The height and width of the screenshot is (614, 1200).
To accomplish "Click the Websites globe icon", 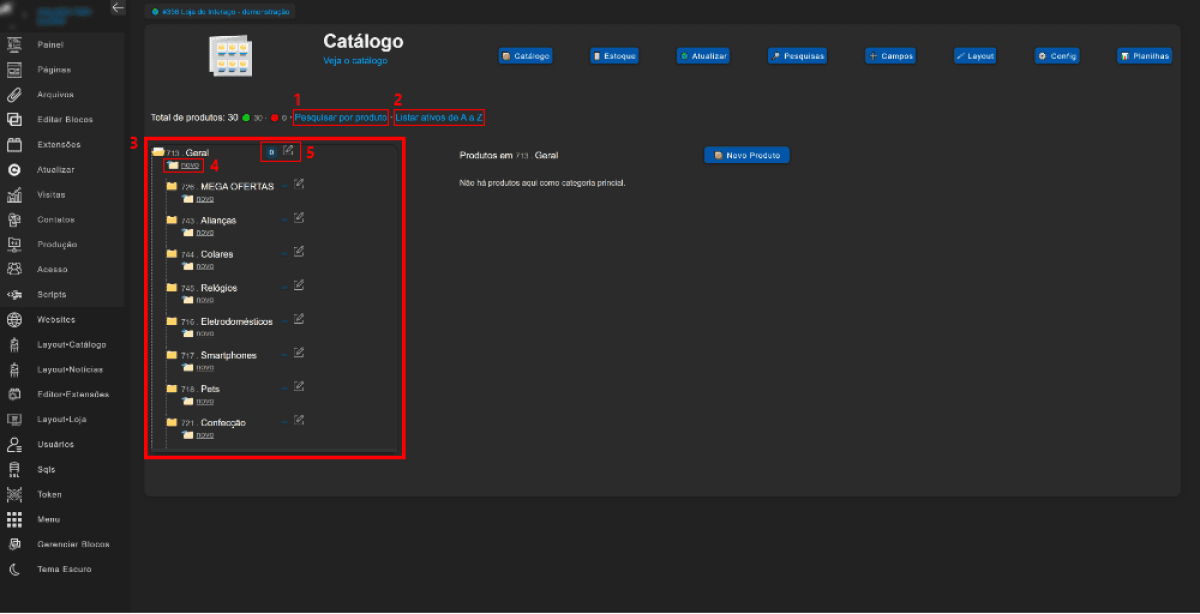I will click(x=14, y=320).
